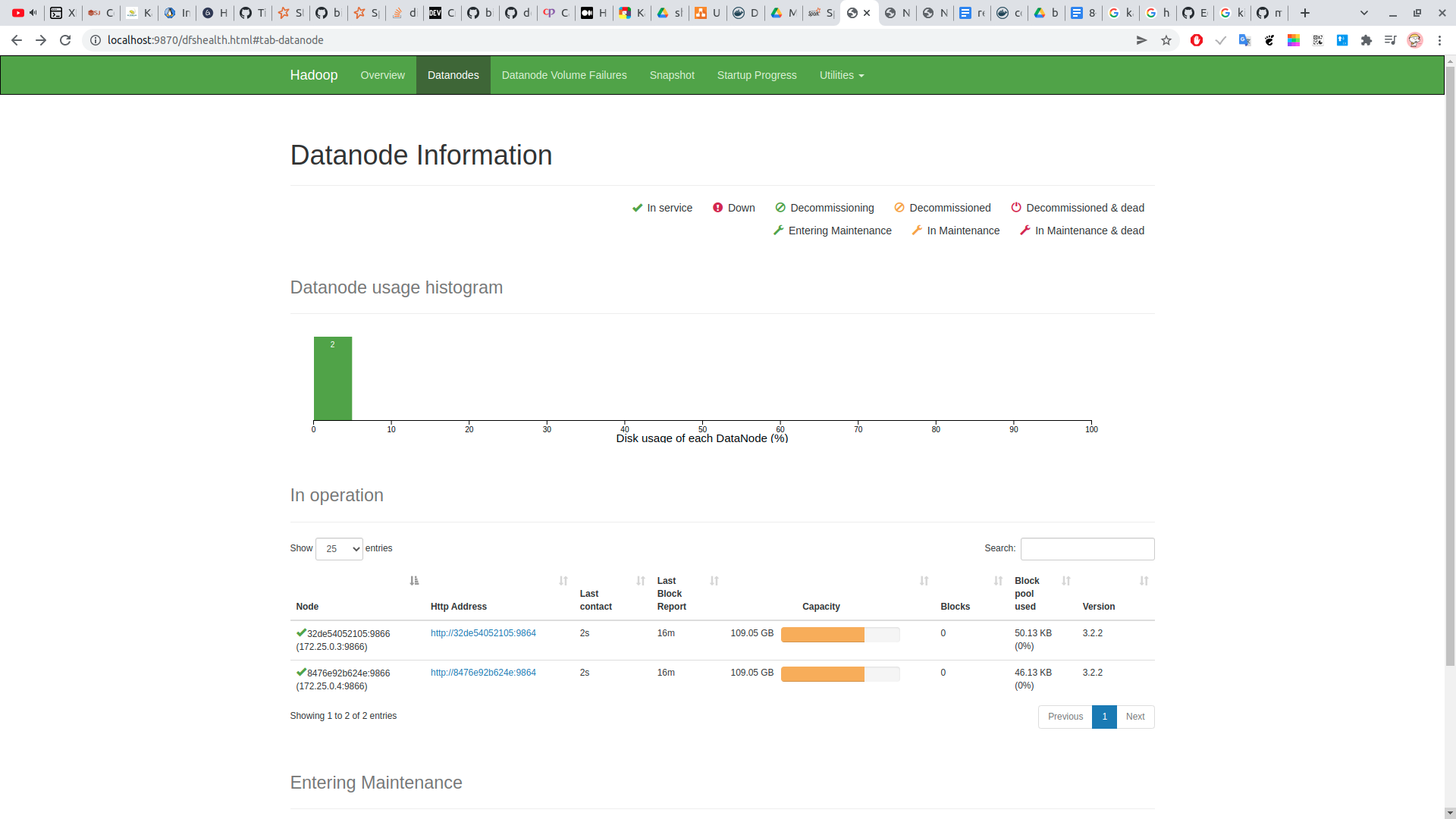Click capacity usage bar of node 8476e92b624e
The height and width of the screenshot is (819, 1456).
pos(840,674)
